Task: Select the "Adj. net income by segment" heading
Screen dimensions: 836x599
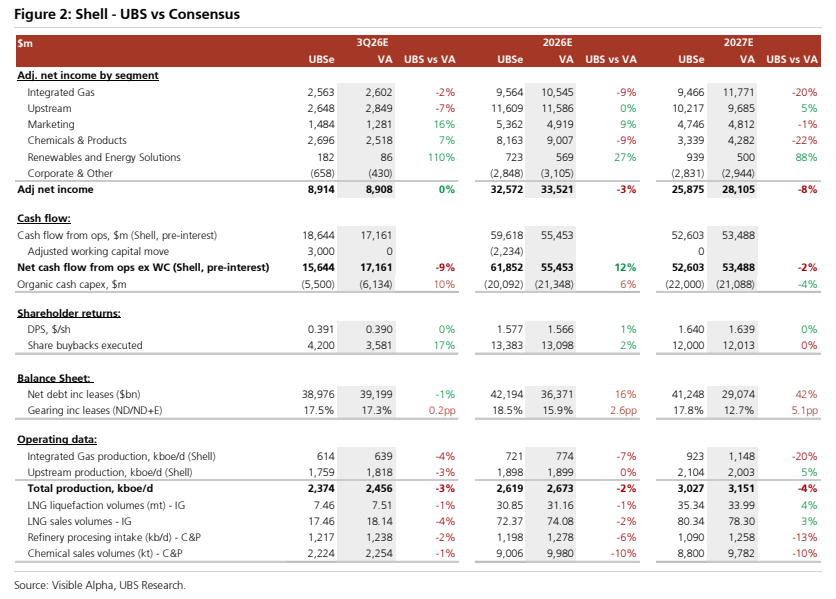Action: click(88, 75)
